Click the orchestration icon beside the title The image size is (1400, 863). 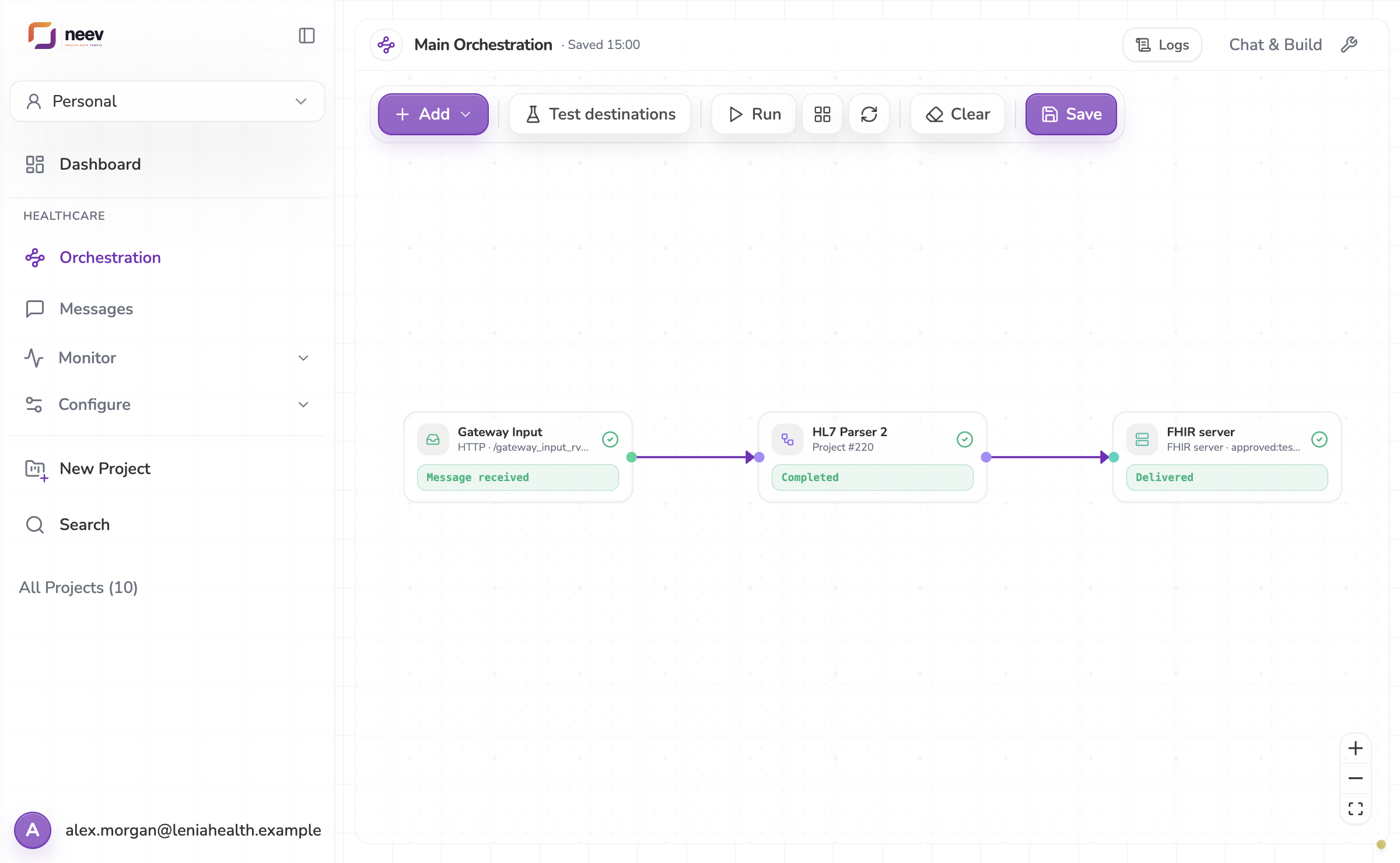(x=386, y=45)
